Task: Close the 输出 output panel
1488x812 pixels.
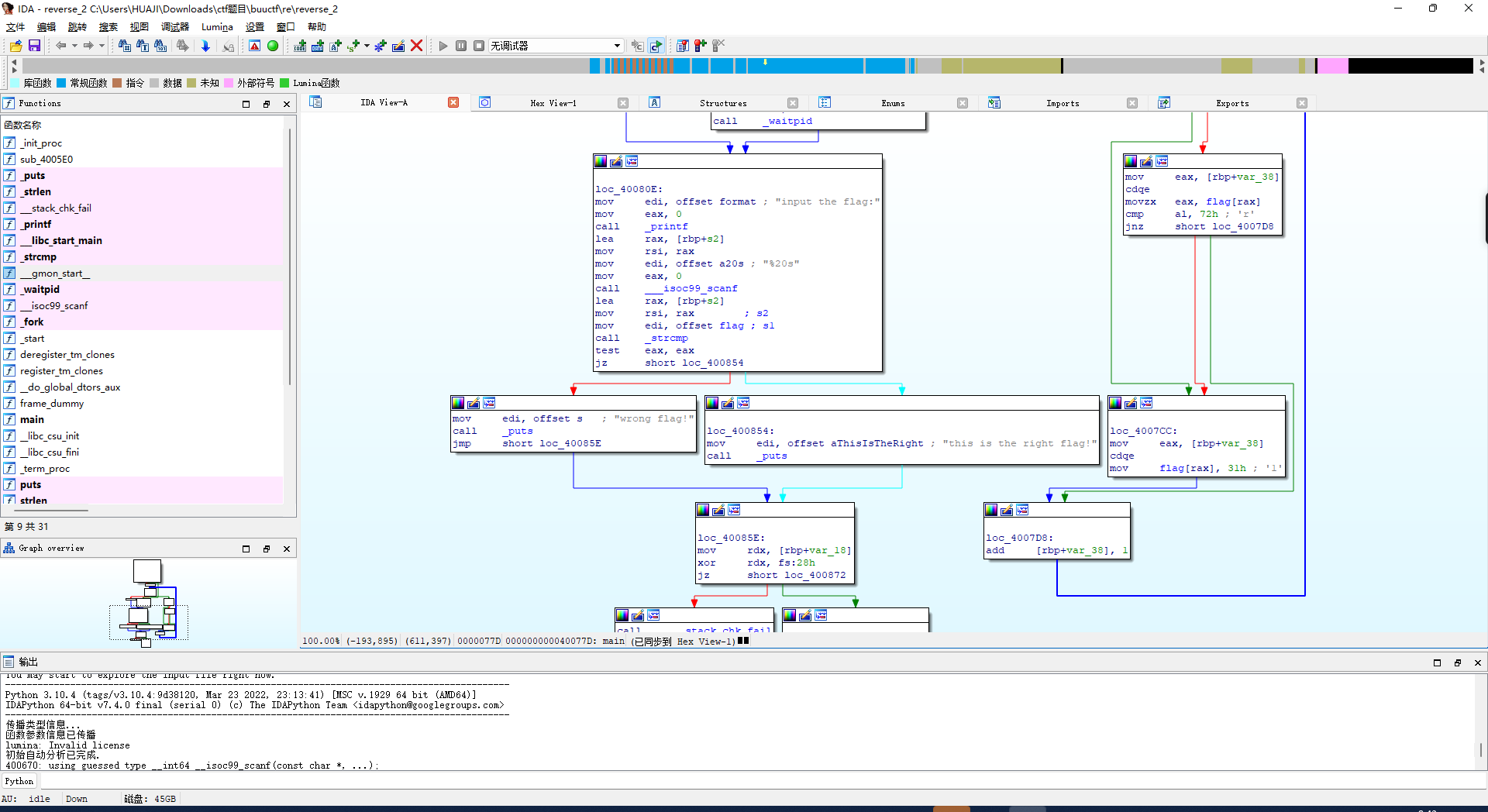Action: [x=1477, y=662]
